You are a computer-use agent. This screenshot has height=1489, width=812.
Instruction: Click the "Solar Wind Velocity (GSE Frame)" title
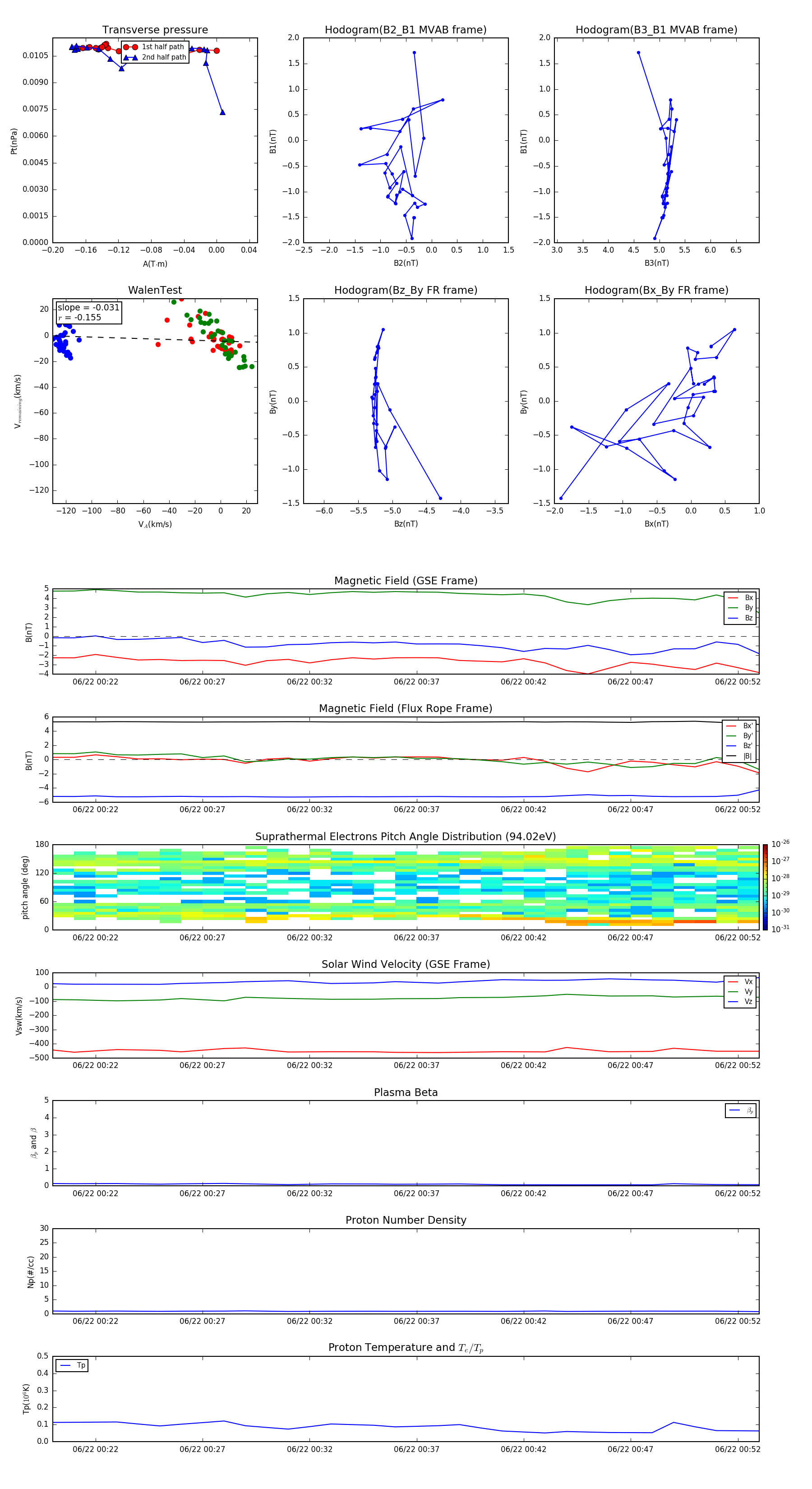[406, 964]
